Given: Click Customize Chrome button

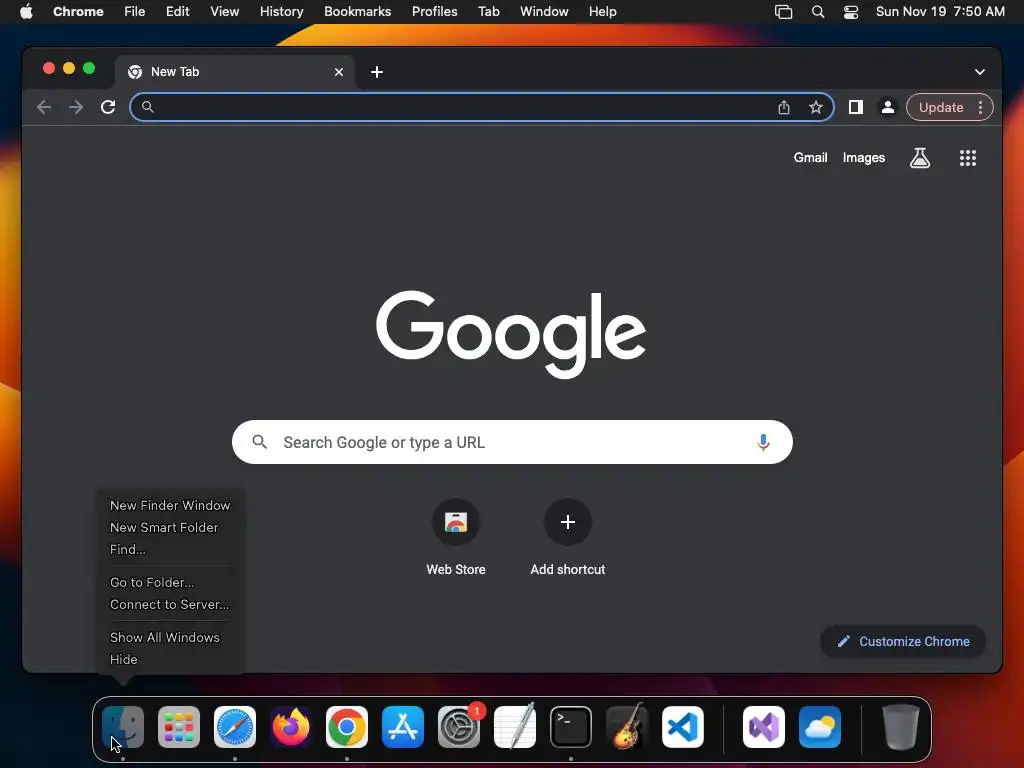Looking at the screenshot, I should click(903, 641).
